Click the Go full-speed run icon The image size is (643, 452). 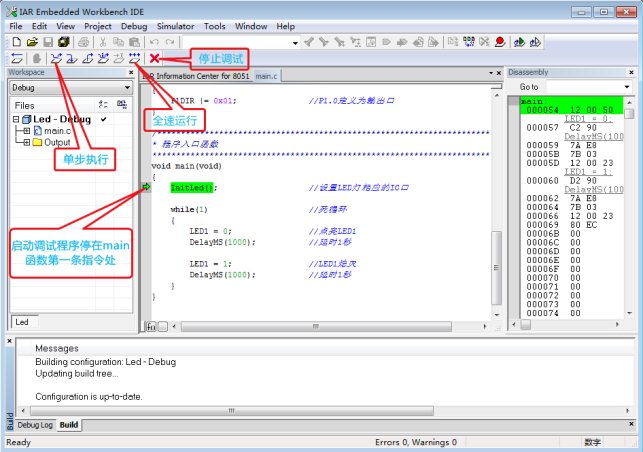pyautogui.click(x=134, y=58)
